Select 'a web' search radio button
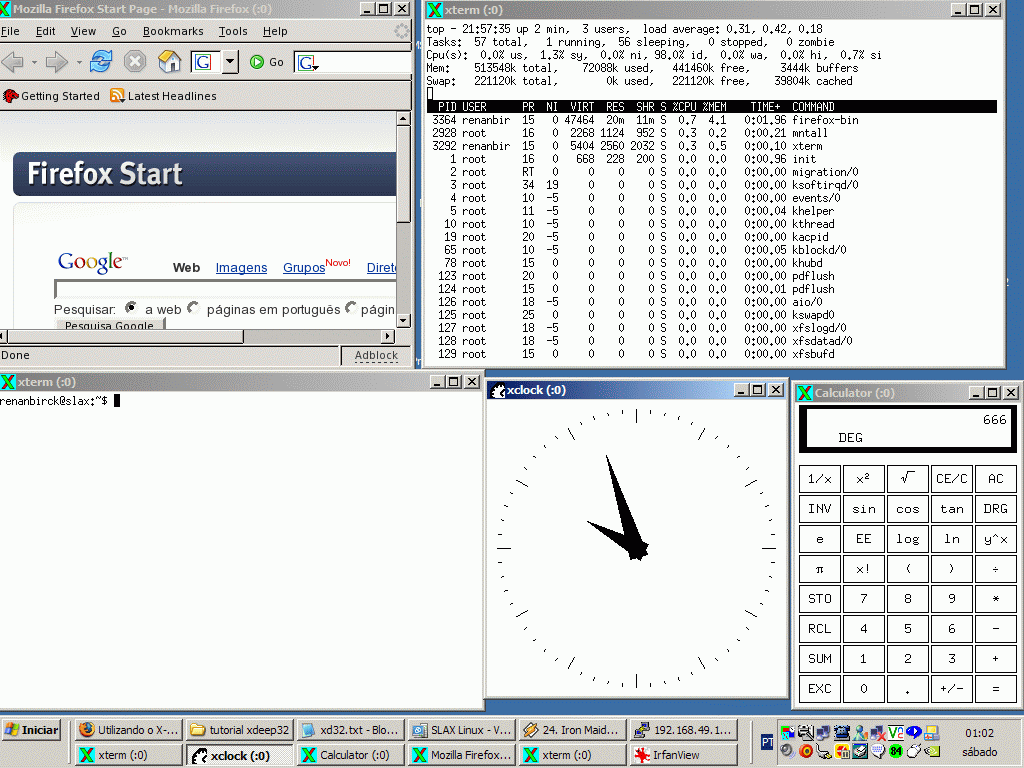1024x768 pixels. (x=131, y=307)
